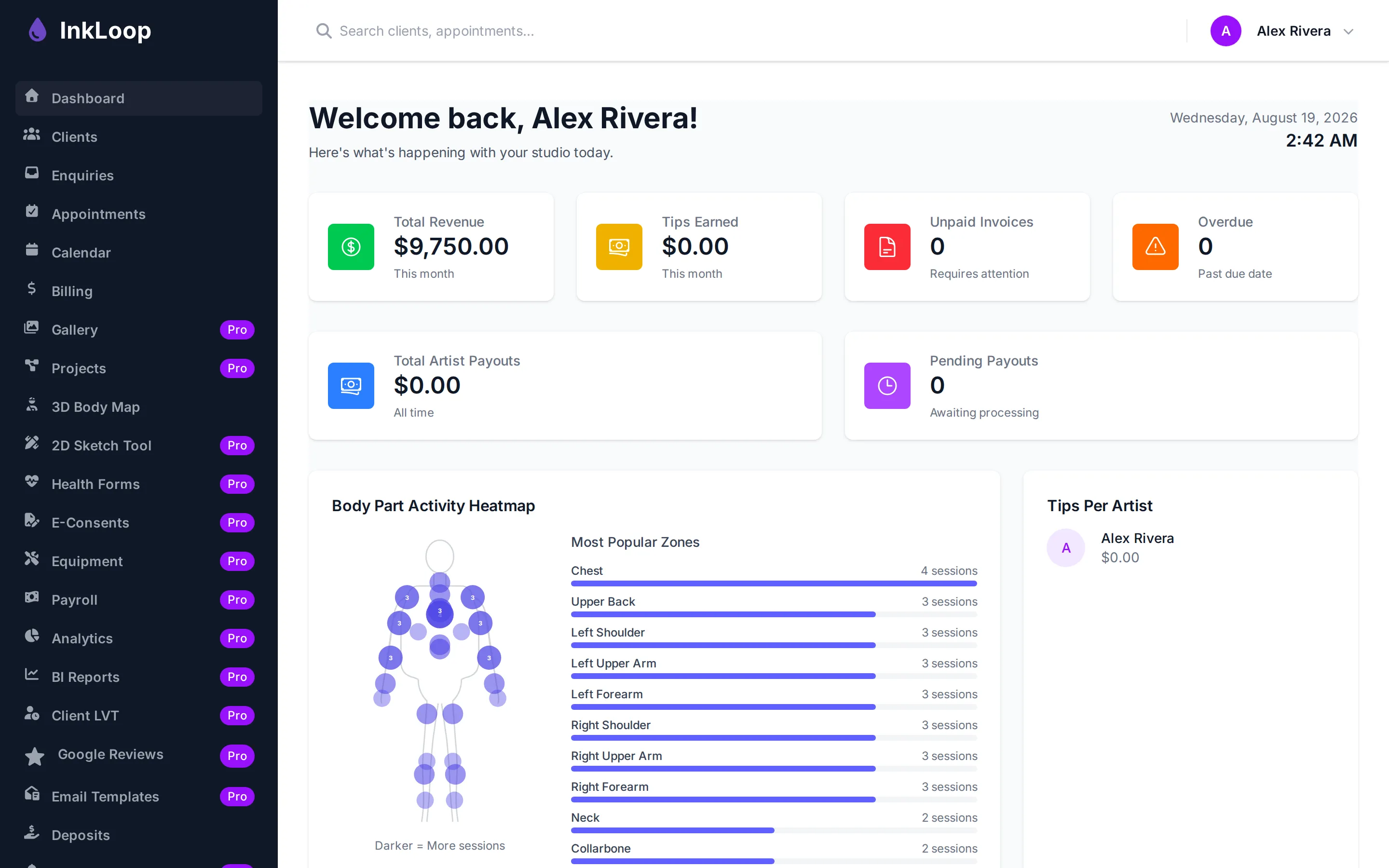
Task: Click the Dashboard home icon in sidebar
Action: coord(32,96)
